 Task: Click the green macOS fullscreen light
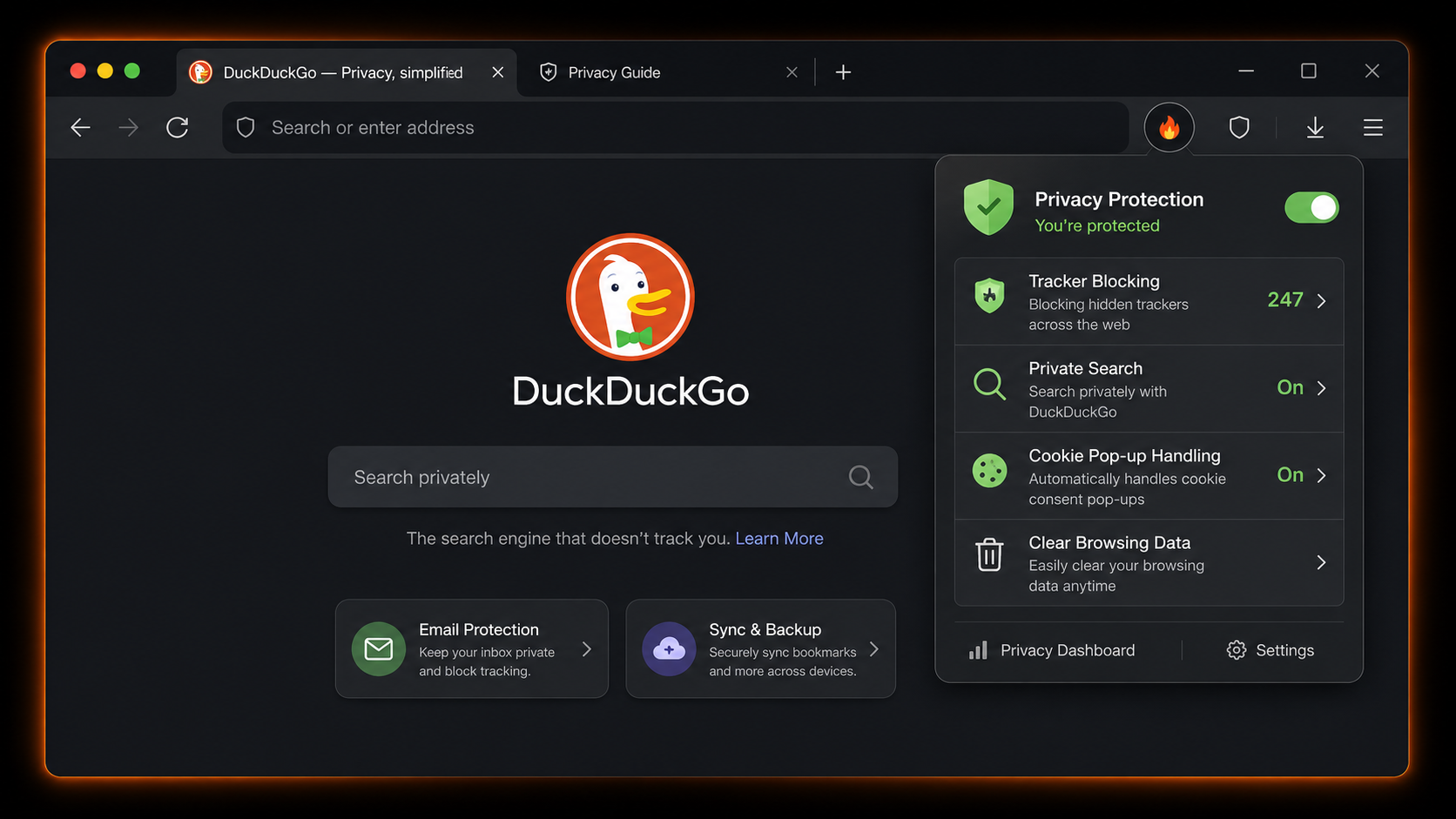(x=132, y=70)
